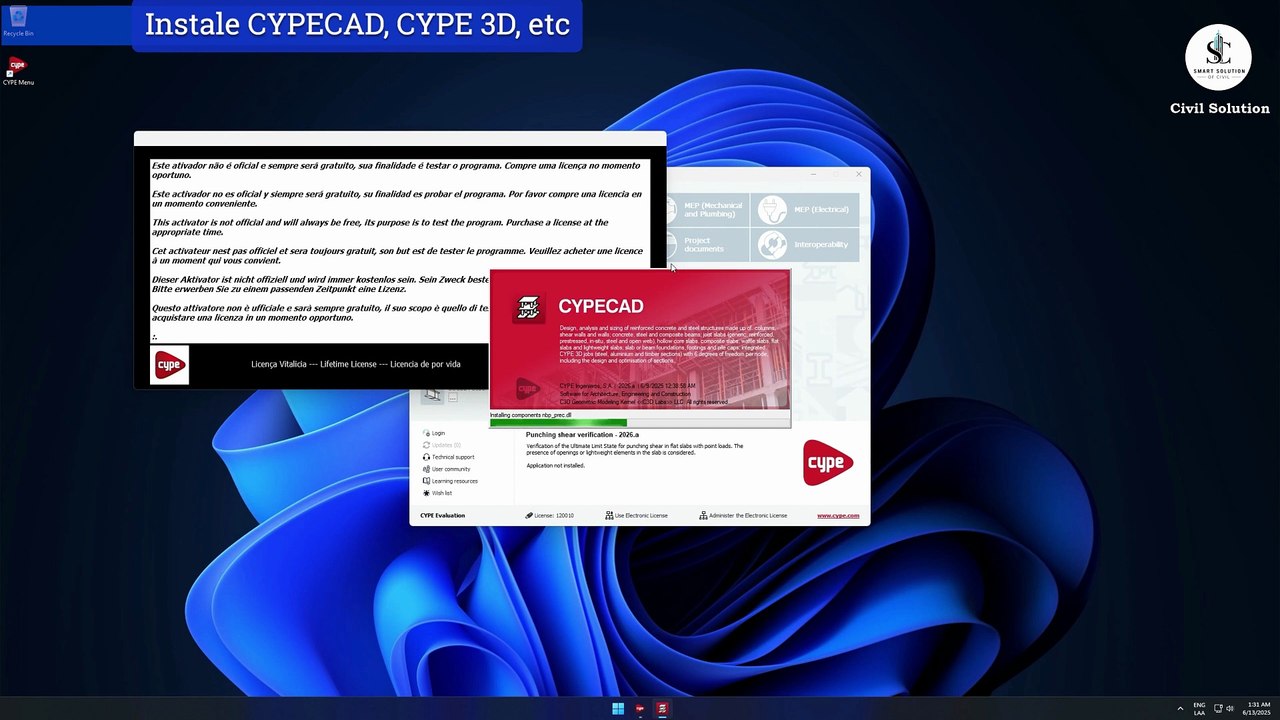
Task: Open the Windows Start button
Action: tap(618, 709)
